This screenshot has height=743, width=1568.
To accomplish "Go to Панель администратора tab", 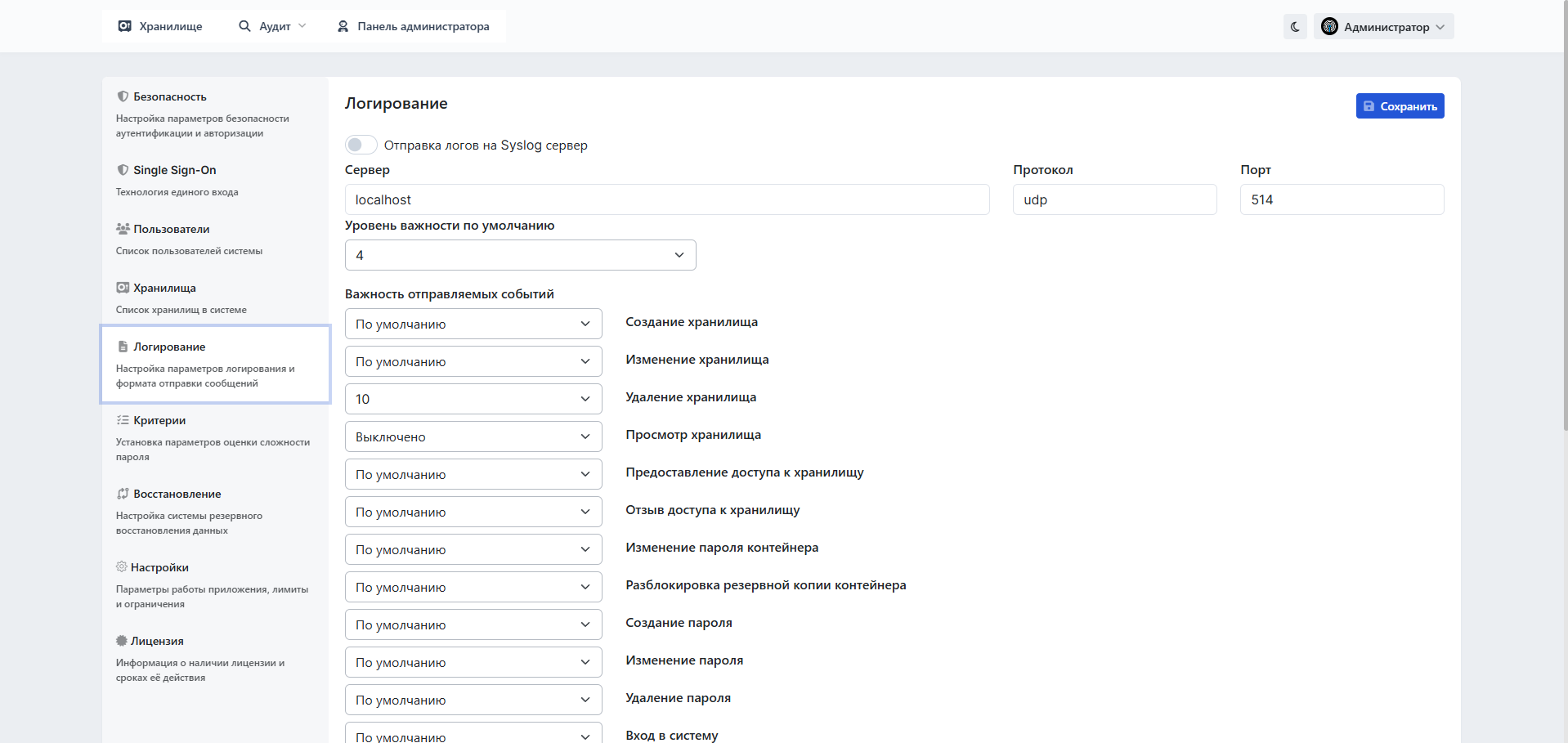I will [x=414, y=26].
